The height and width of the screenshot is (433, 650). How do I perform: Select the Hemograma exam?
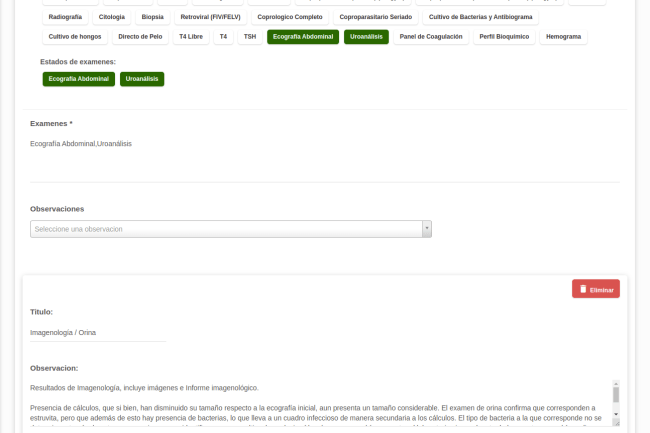point(563,37)
